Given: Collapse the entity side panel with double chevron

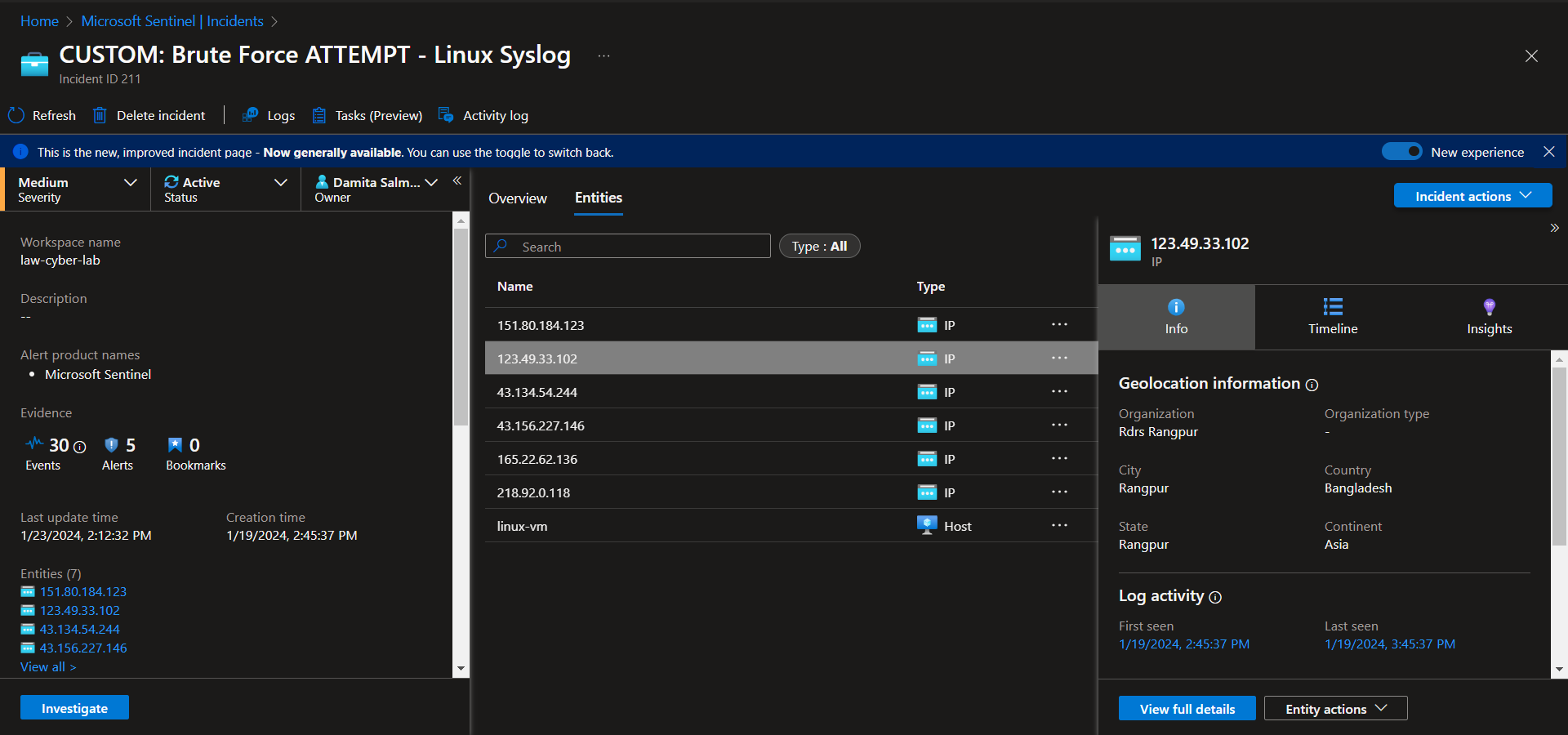Looking at the screenshot, I should point(1555,228).
